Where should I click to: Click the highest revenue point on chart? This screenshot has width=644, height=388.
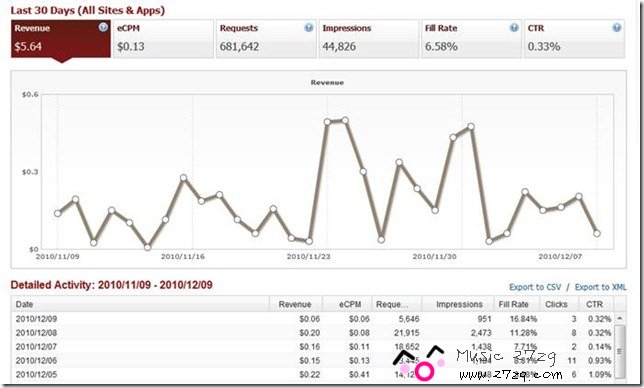(x=345, y=120)
